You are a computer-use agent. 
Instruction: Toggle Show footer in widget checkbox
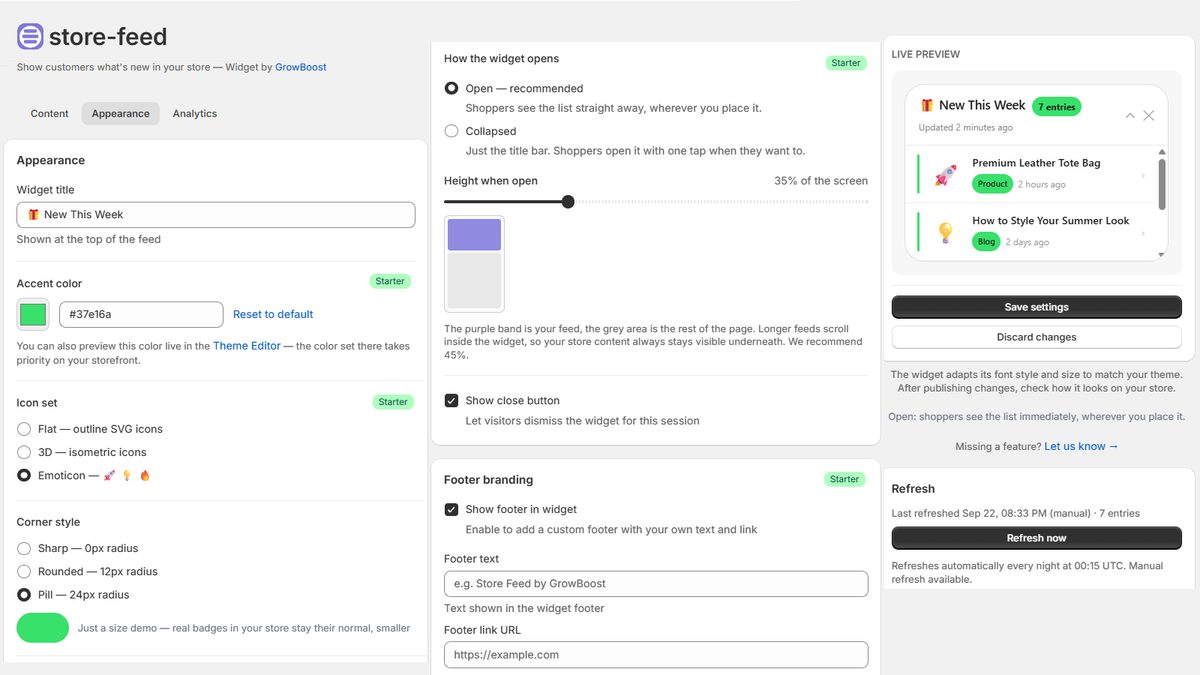pos(452,509)
